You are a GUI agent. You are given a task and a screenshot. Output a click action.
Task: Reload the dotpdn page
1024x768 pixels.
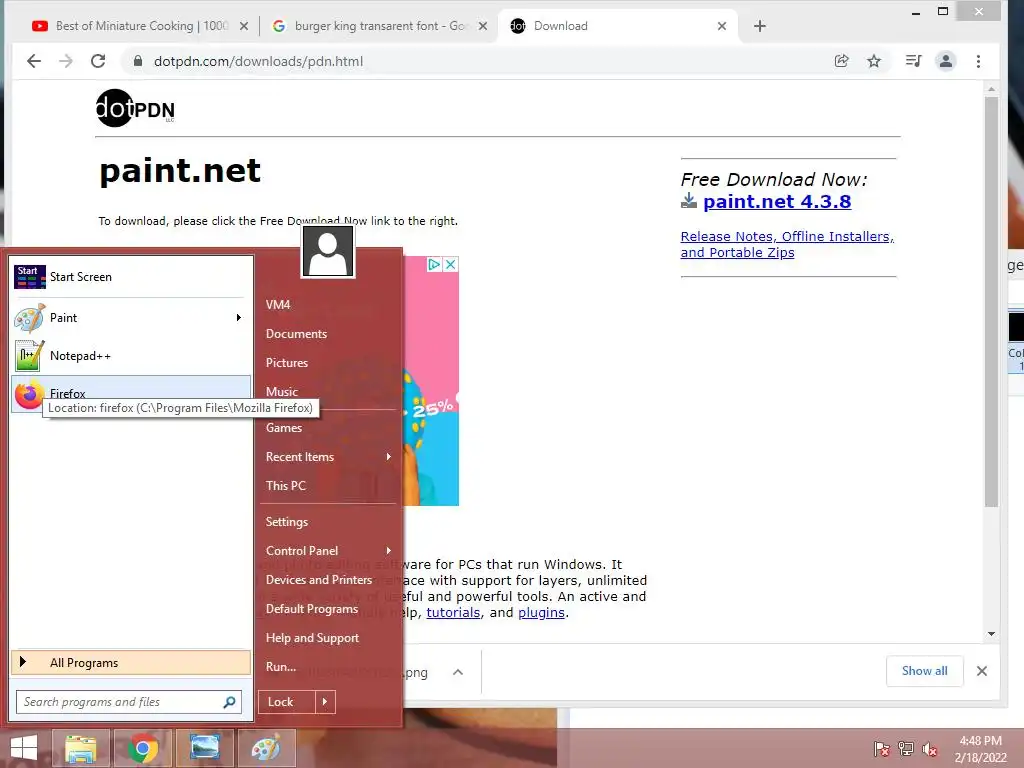click(98, 61)
